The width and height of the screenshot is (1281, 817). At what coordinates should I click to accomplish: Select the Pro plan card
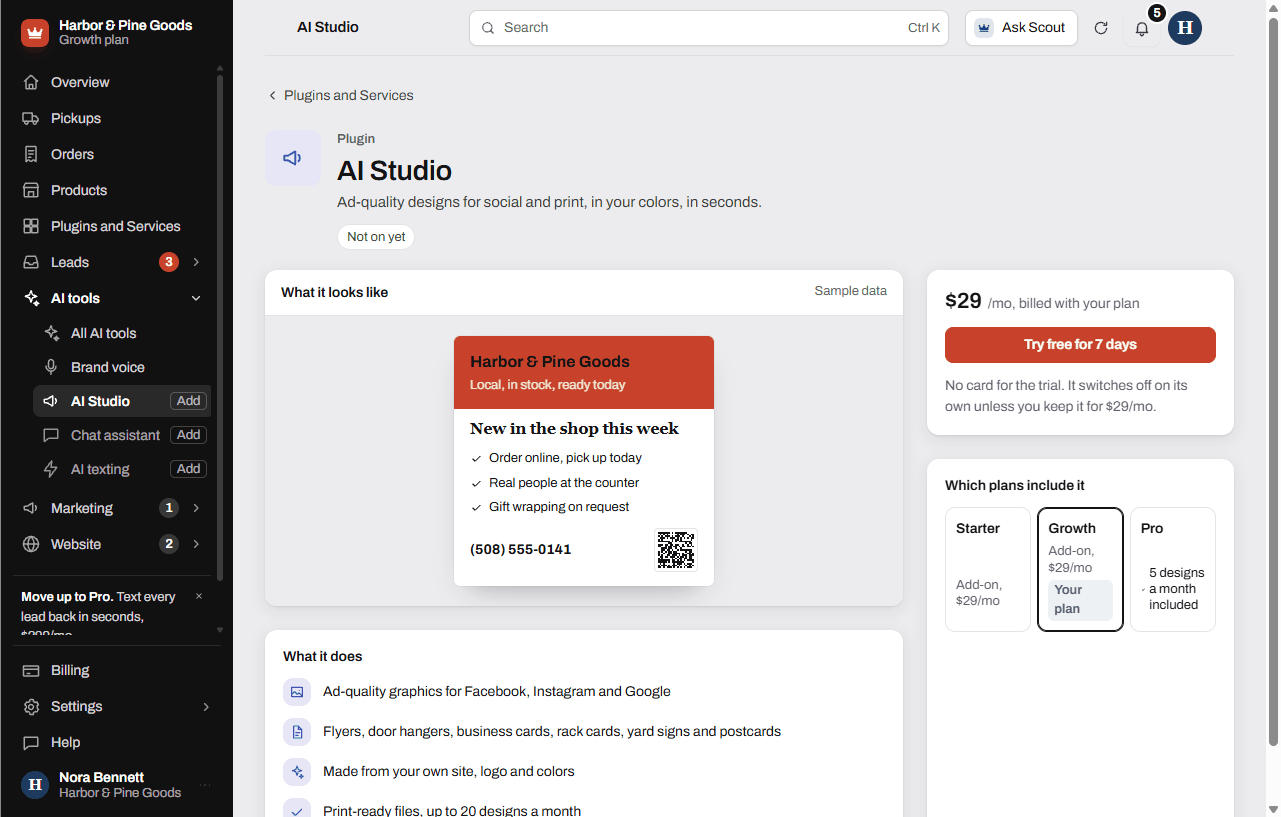click(1173, 569)
